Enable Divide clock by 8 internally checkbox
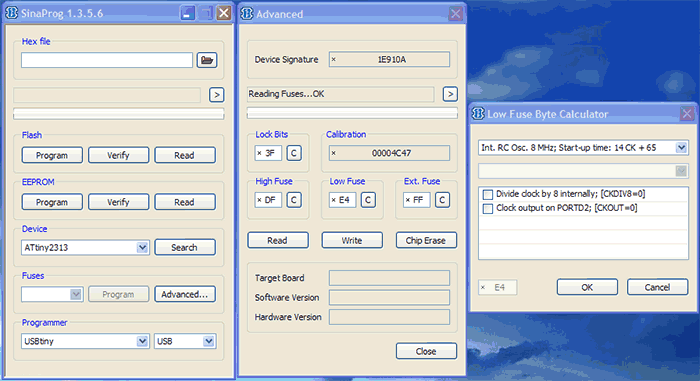The width and height of the screenshot is (700, 381). (488, 194)
